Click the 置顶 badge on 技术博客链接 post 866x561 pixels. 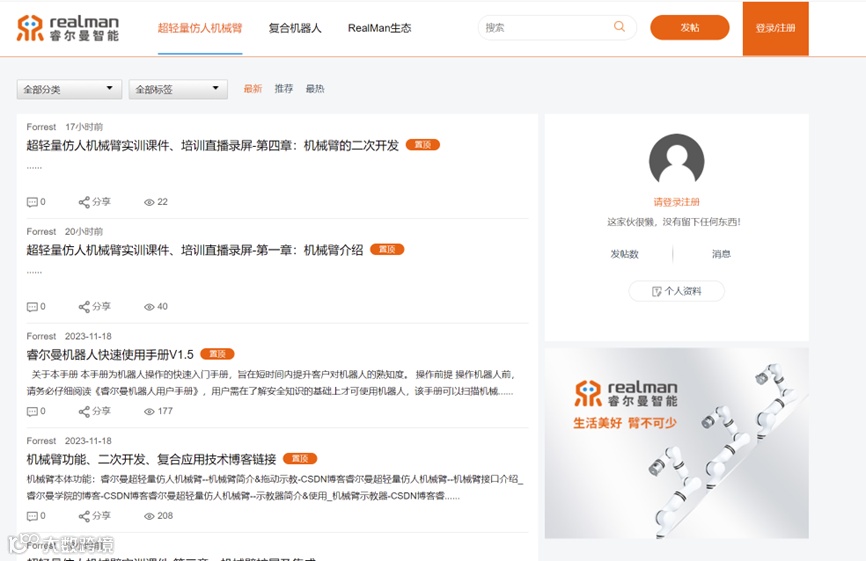[x=300, y=458]
